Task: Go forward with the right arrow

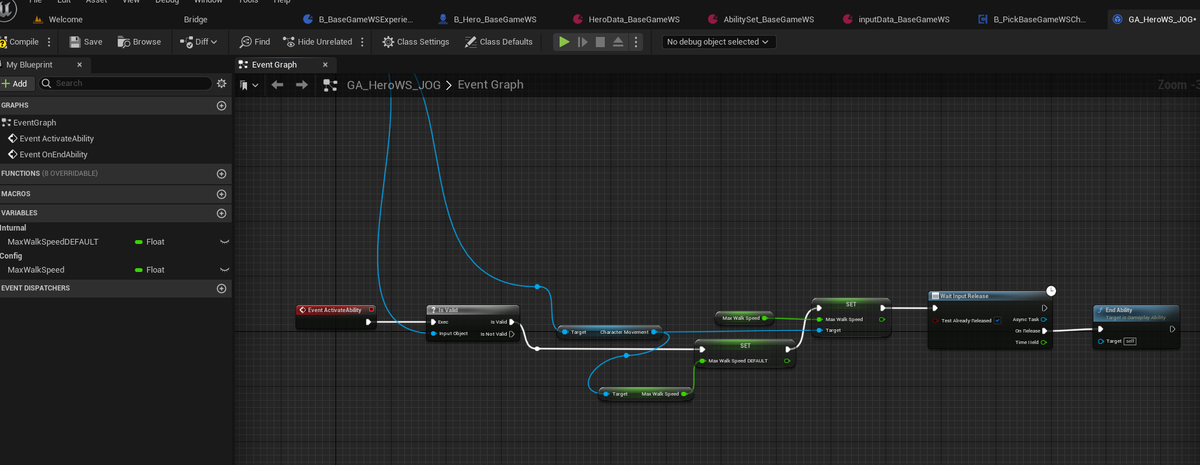Action: 301,85
